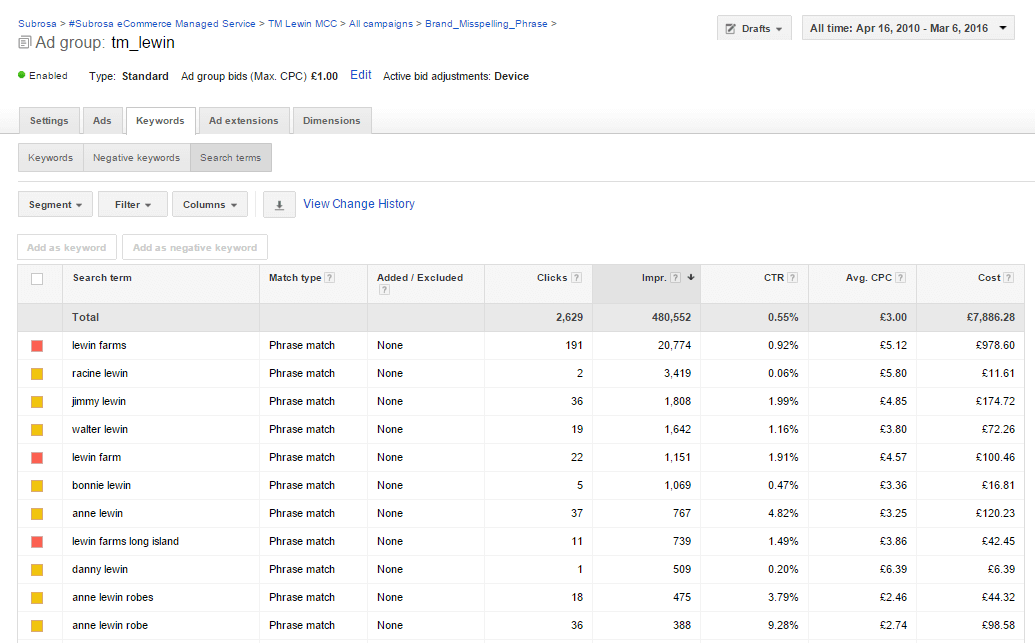The width and height of the screenshot is (1035, 643).
Task: Switch to the Dimensions tab
Action: [x=332, y=121]
